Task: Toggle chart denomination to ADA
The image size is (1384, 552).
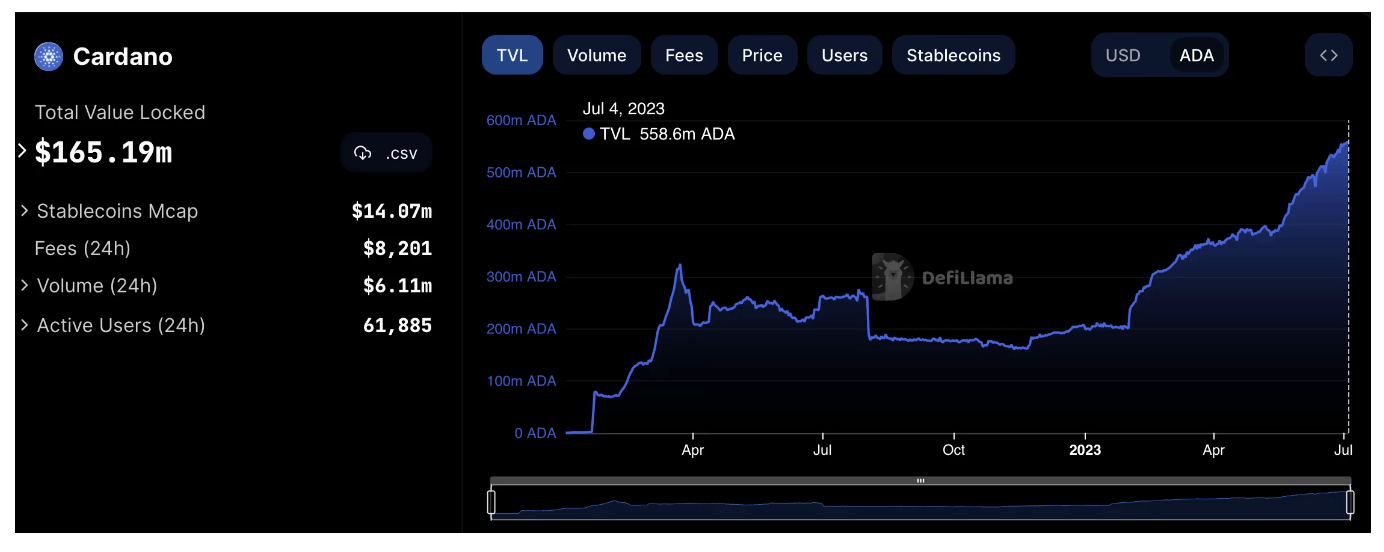Action: 1196,55
